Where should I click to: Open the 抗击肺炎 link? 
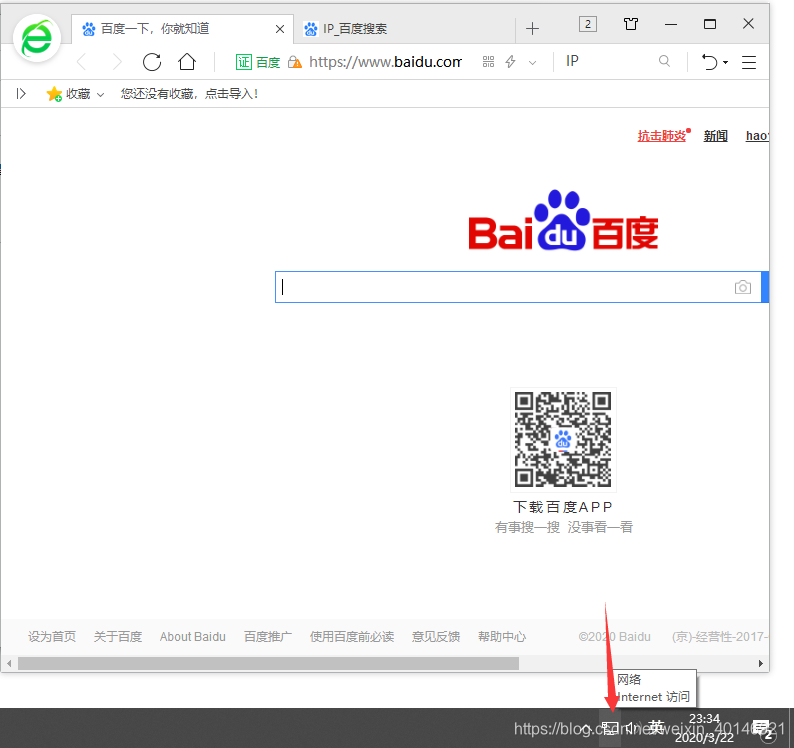coord(661,136)
